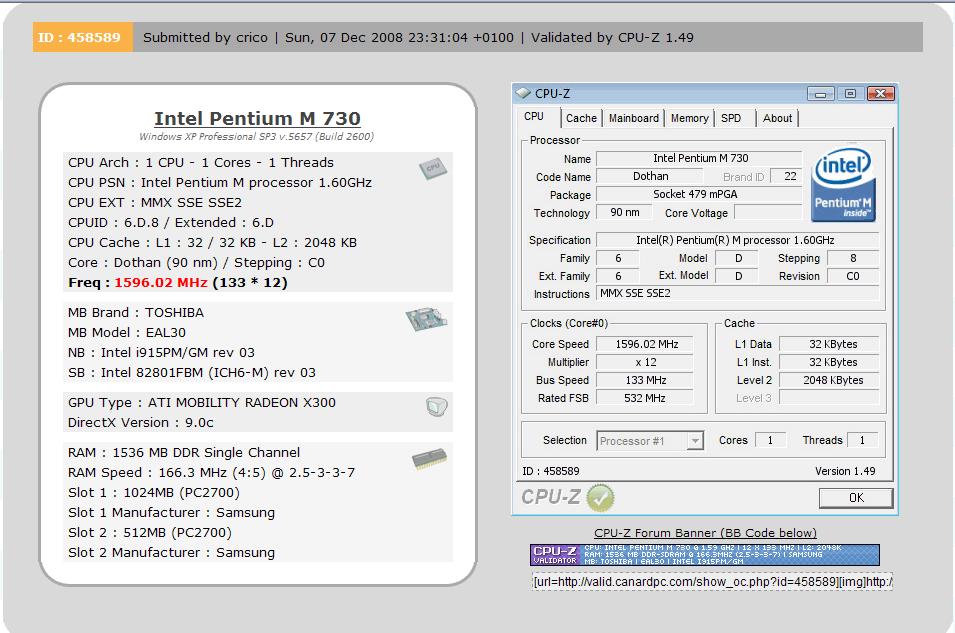Viewport: 955px width, 633px height.
Task: Click the Stepping value 8
Action: click(x=853, y=258)
